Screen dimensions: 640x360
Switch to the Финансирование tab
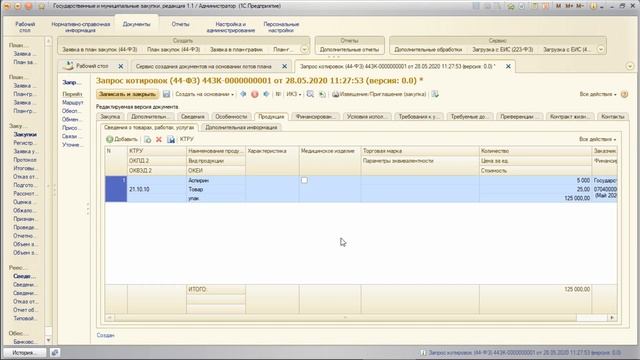(316, 117)
